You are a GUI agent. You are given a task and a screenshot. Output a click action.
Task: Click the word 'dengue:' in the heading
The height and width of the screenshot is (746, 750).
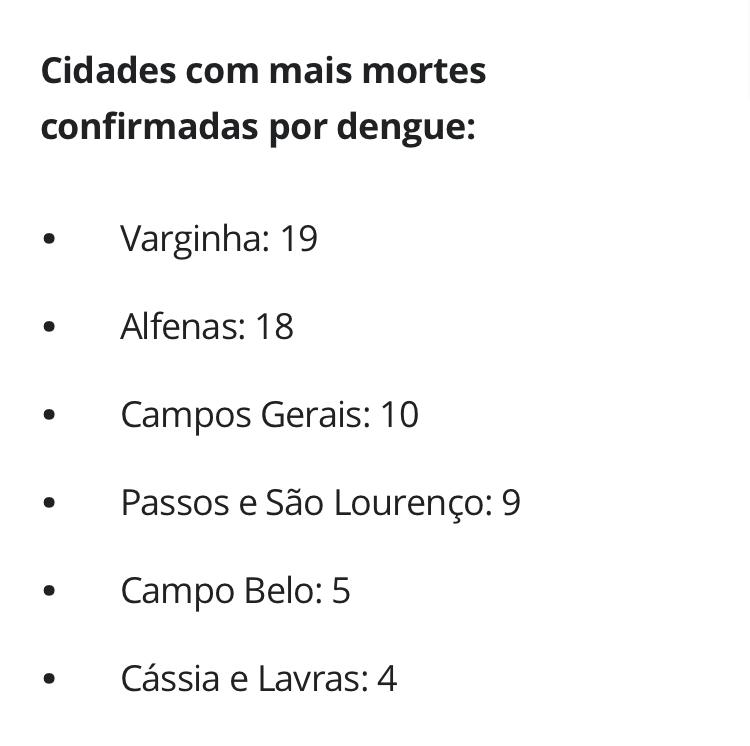(406, 127)
